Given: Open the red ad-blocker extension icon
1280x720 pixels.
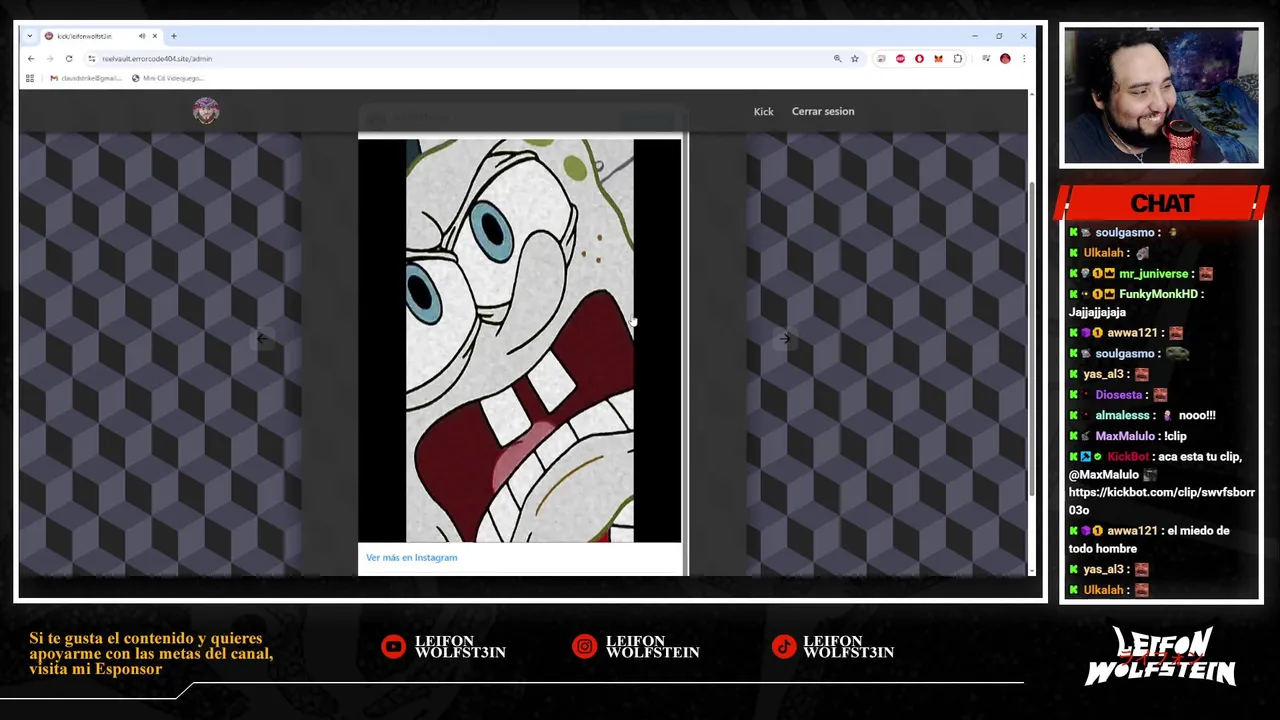Looking at the screenshot, I should (x=900, y=59).
